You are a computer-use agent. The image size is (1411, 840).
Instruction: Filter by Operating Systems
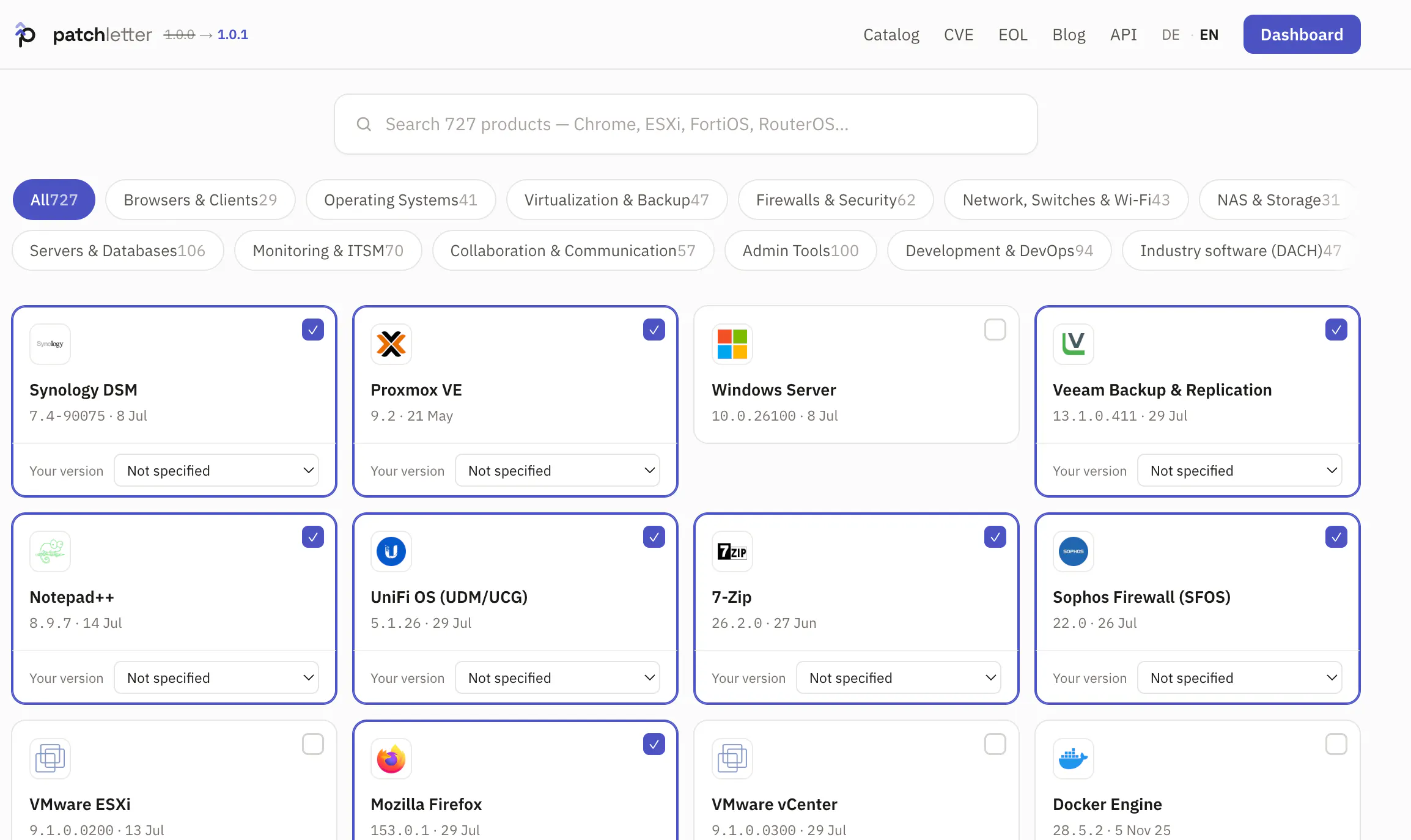(400, 200)
